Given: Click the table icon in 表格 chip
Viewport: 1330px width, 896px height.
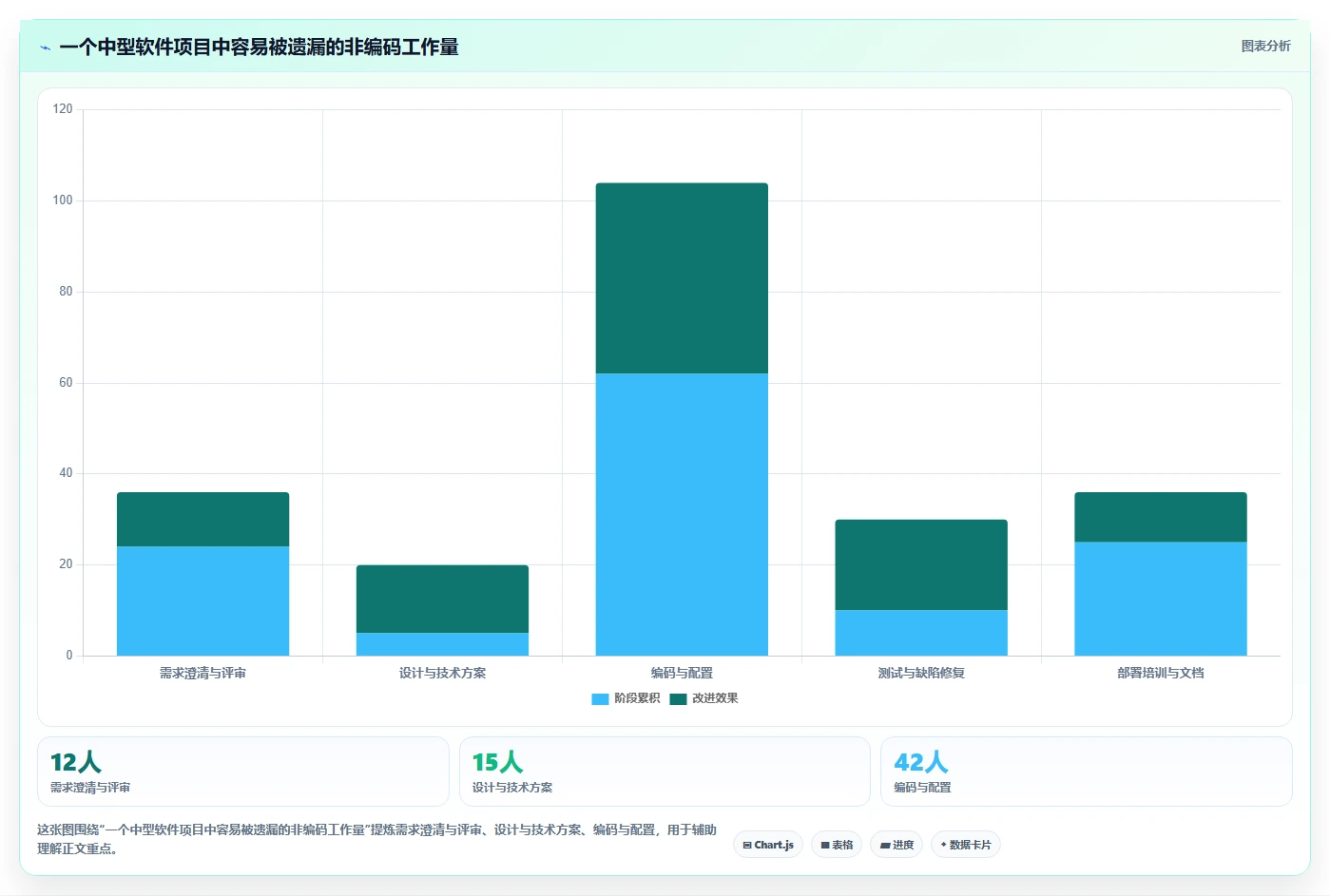Looking at the screenshot, I should (825, 846).
